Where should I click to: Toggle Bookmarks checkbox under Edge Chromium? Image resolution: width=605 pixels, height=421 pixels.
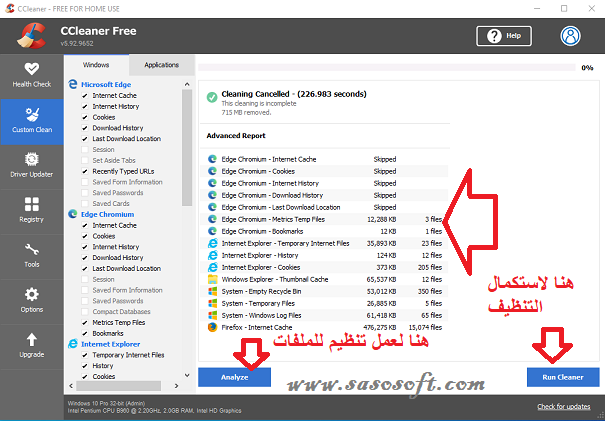(85, 333)
